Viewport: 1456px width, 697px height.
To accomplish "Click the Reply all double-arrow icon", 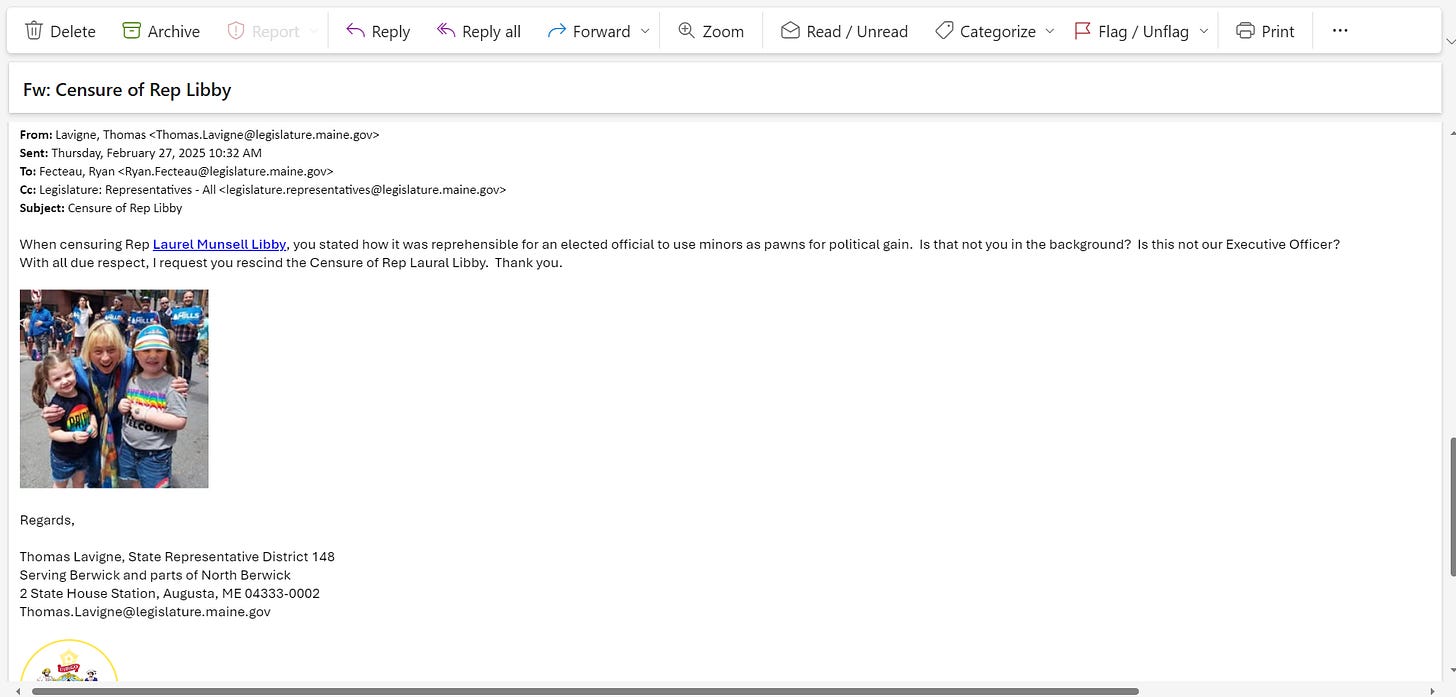I will pos(446,31).
